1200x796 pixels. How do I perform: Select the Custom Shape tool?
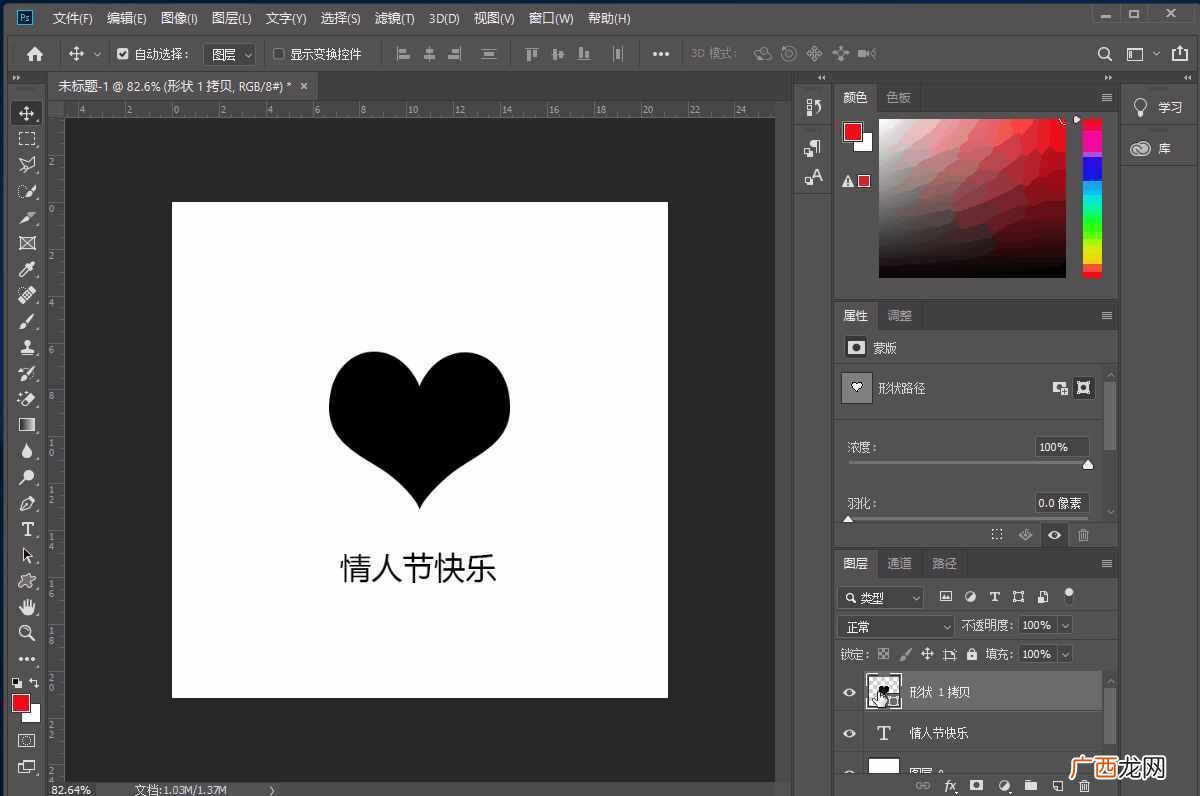[x=27, y=581]
